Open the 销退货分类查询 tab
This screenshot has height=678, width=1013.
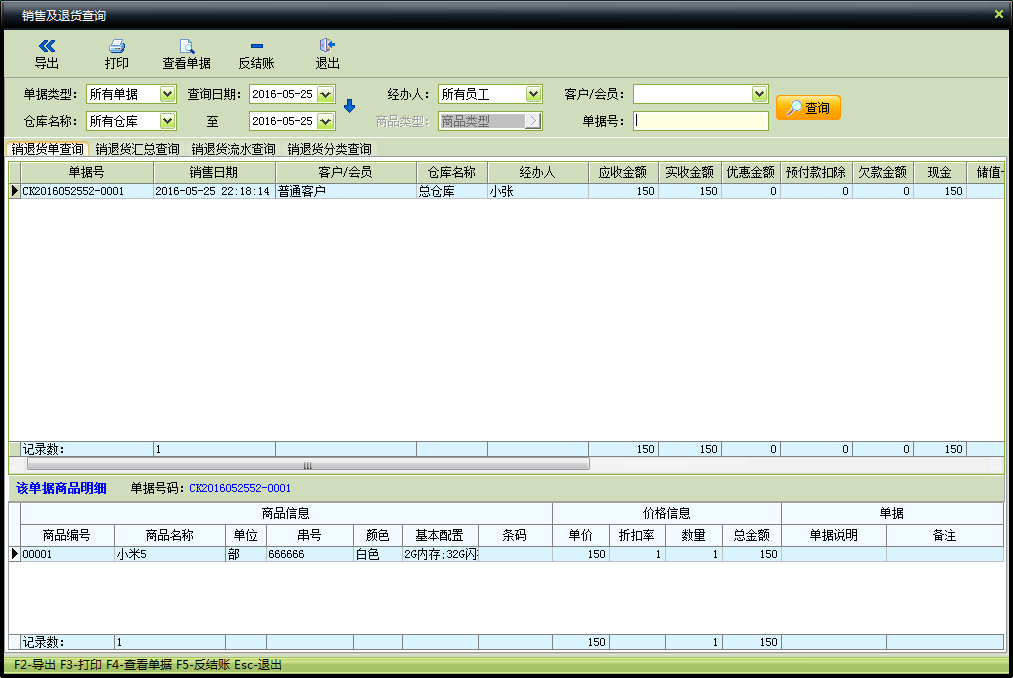point(329,149)
